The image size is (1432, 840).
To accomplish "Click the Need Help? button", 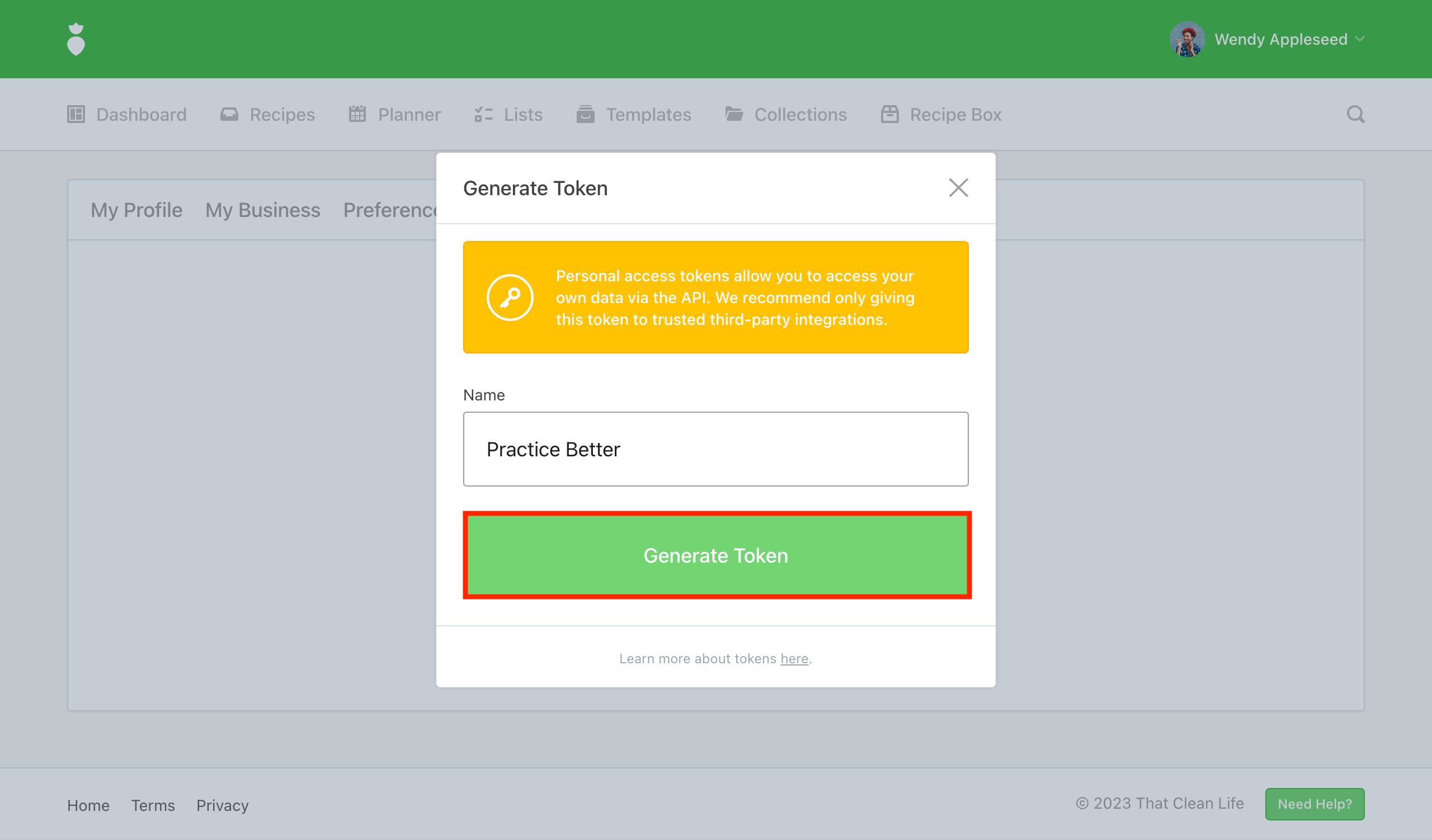I will [x=1315, y=804].
